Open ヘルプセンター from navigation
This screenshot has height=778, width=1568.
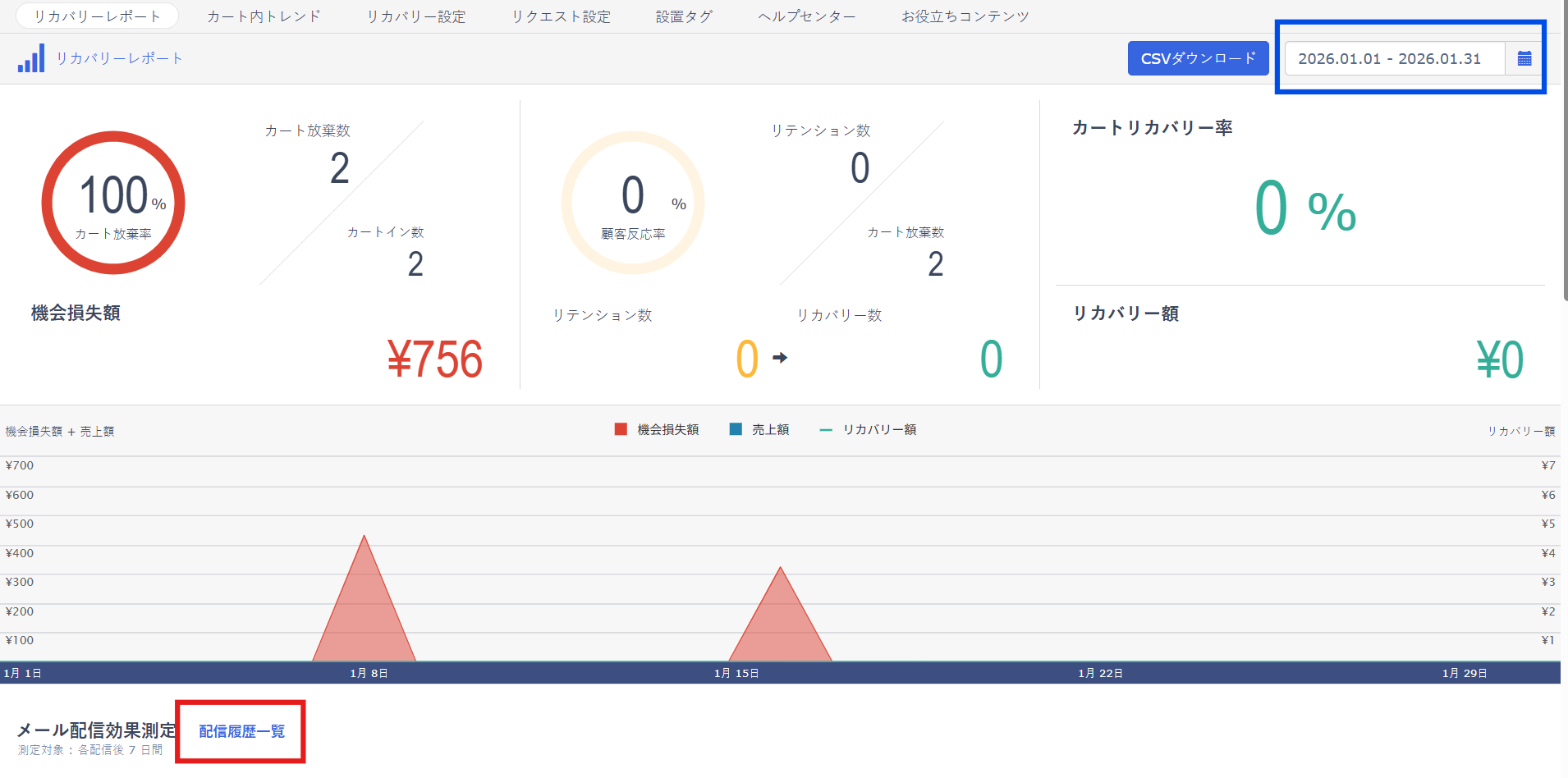pyautogui.click(x=806, y=16)
